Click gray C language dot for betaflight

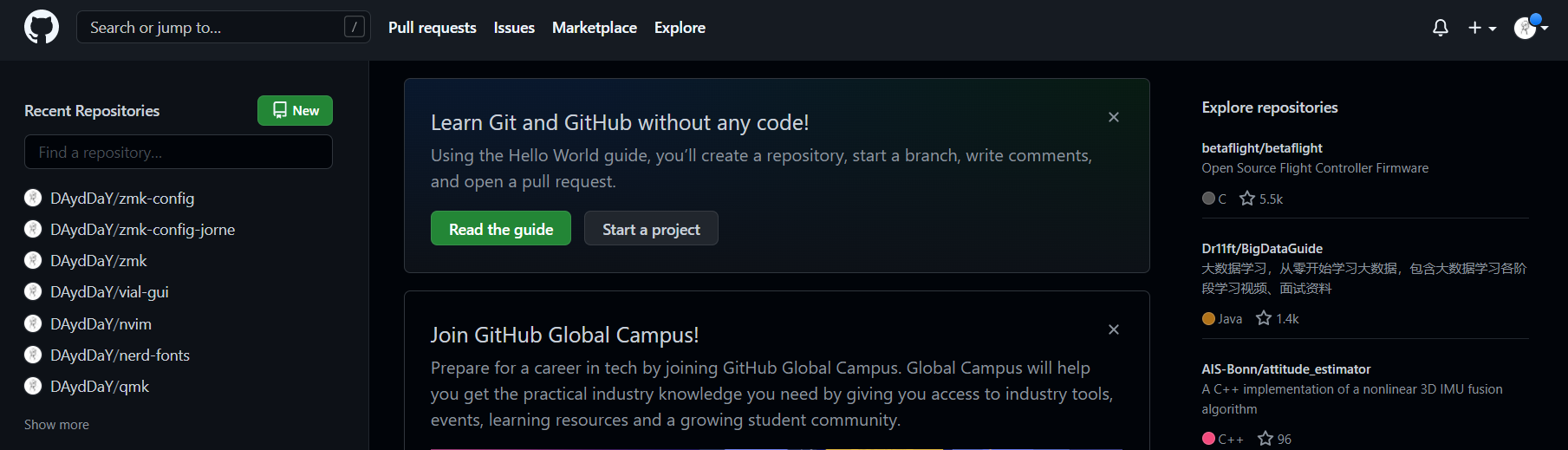coord(1208,199)
